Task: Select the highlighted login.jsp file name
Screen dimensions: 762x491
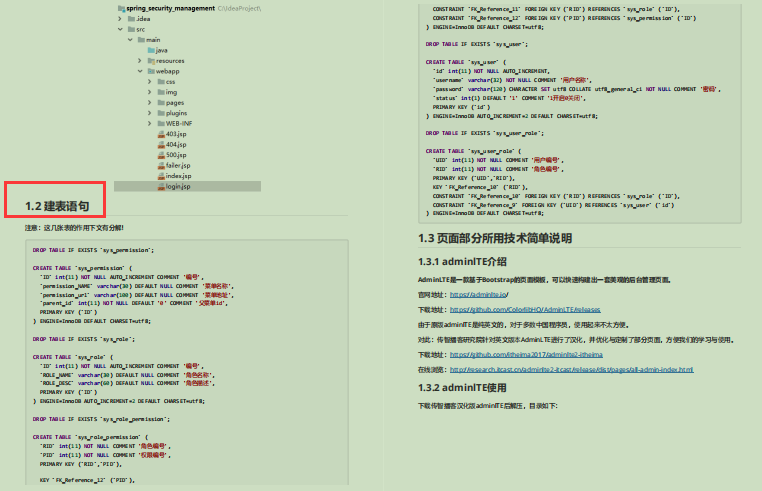Action: pos(178,187)
